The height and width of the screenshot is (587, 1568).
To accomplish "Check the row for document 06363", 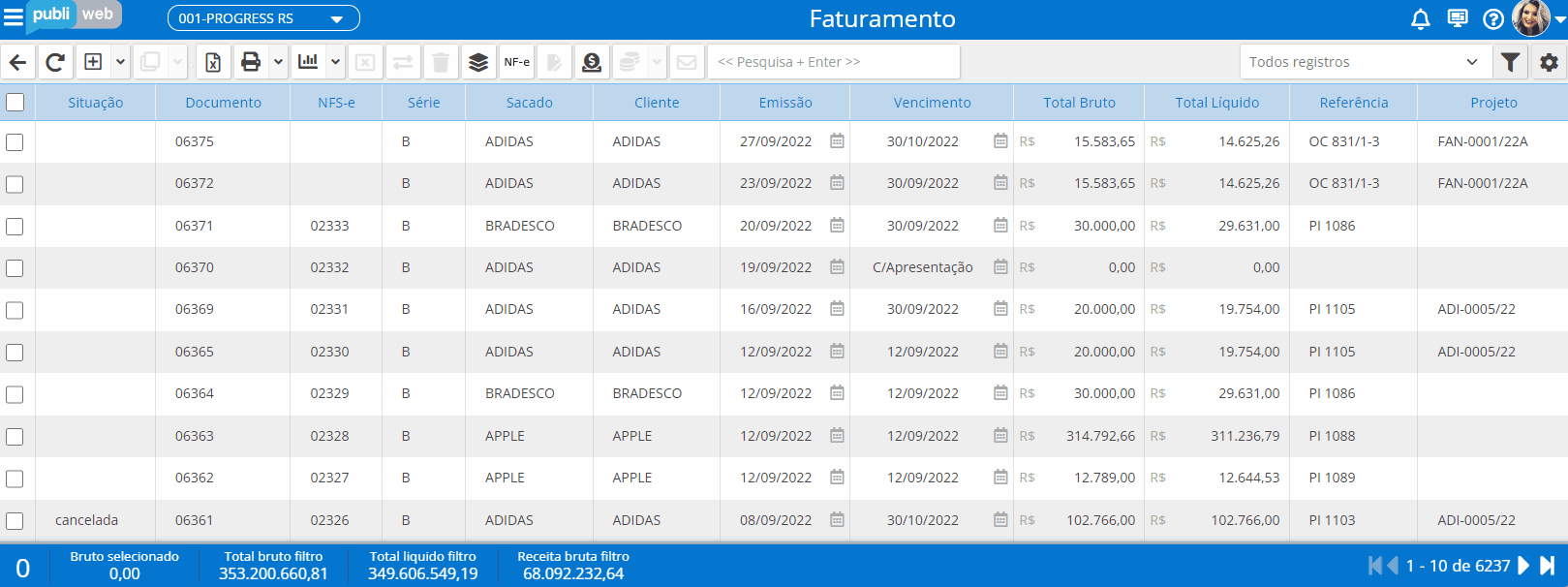I will point(15,437).
